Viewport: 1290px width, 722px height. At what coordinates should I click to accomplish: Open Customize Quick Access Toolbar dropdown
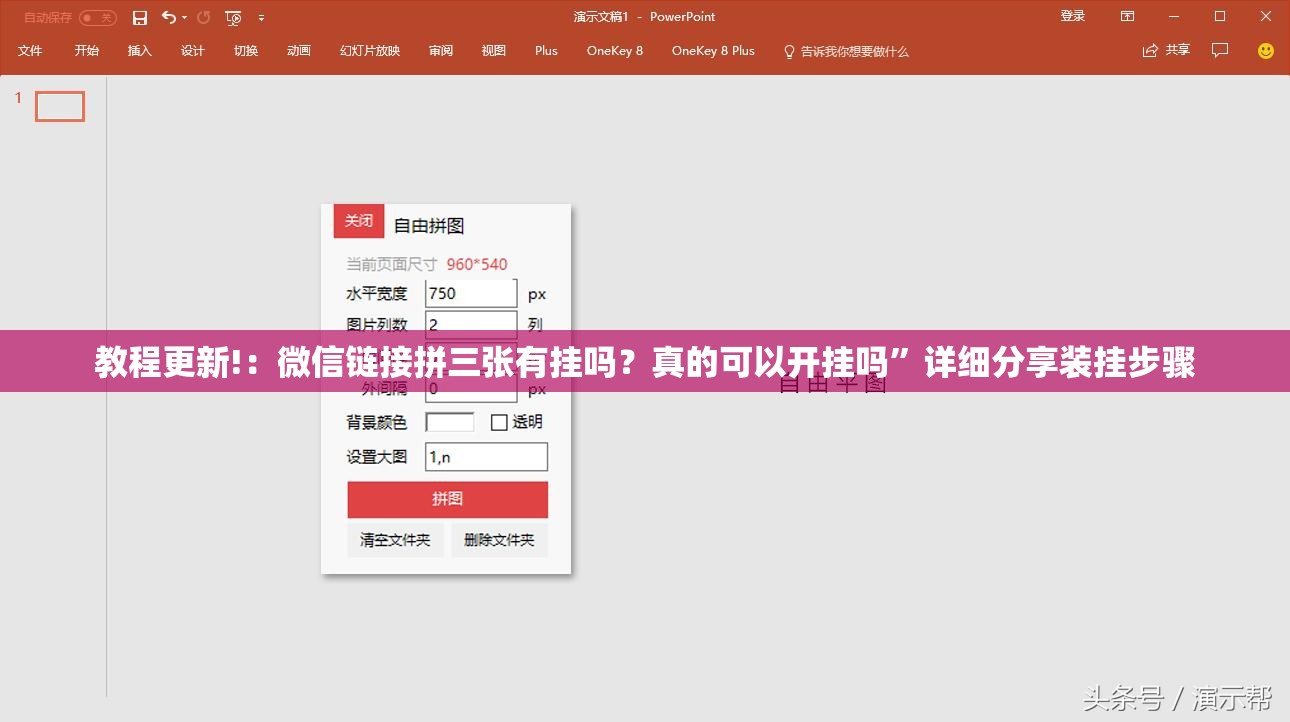[x=262, y=17]
